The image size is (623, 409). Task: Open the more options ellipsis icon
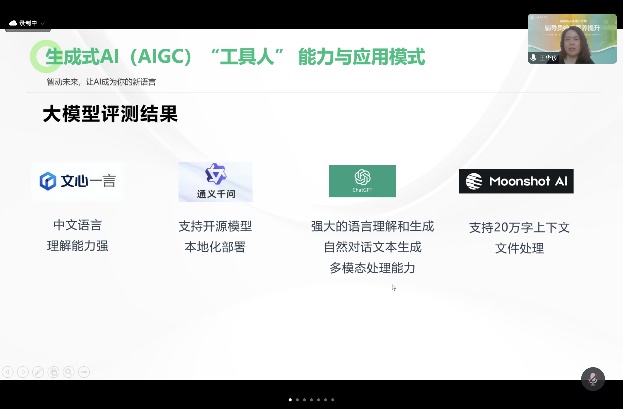tap(84, 372)
